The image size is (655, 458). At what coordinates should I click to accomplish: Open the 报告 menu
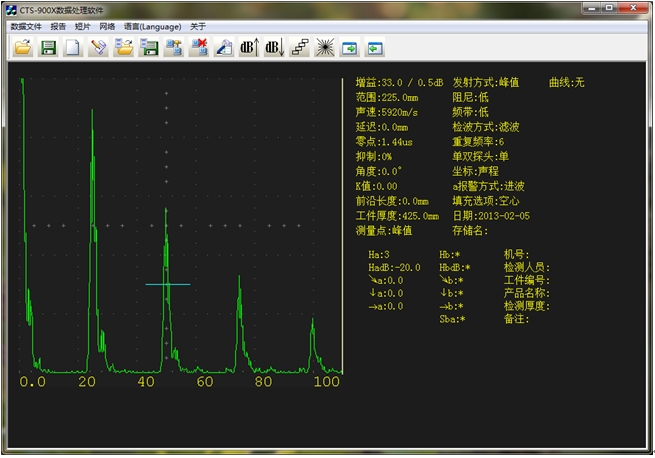(x=58, y=27)
